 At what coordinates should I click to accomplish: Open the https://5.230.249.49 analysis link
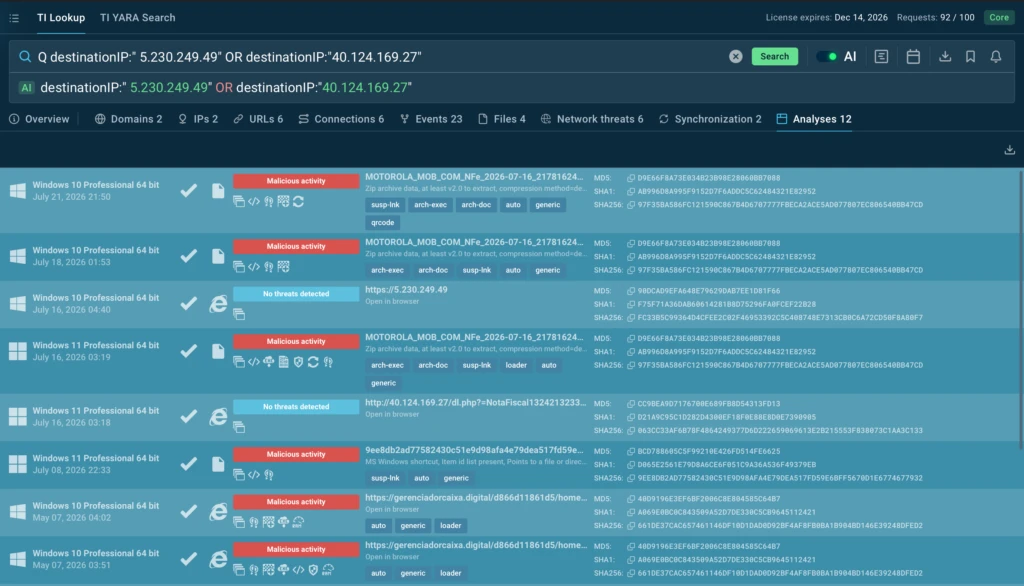coord(406,289)
